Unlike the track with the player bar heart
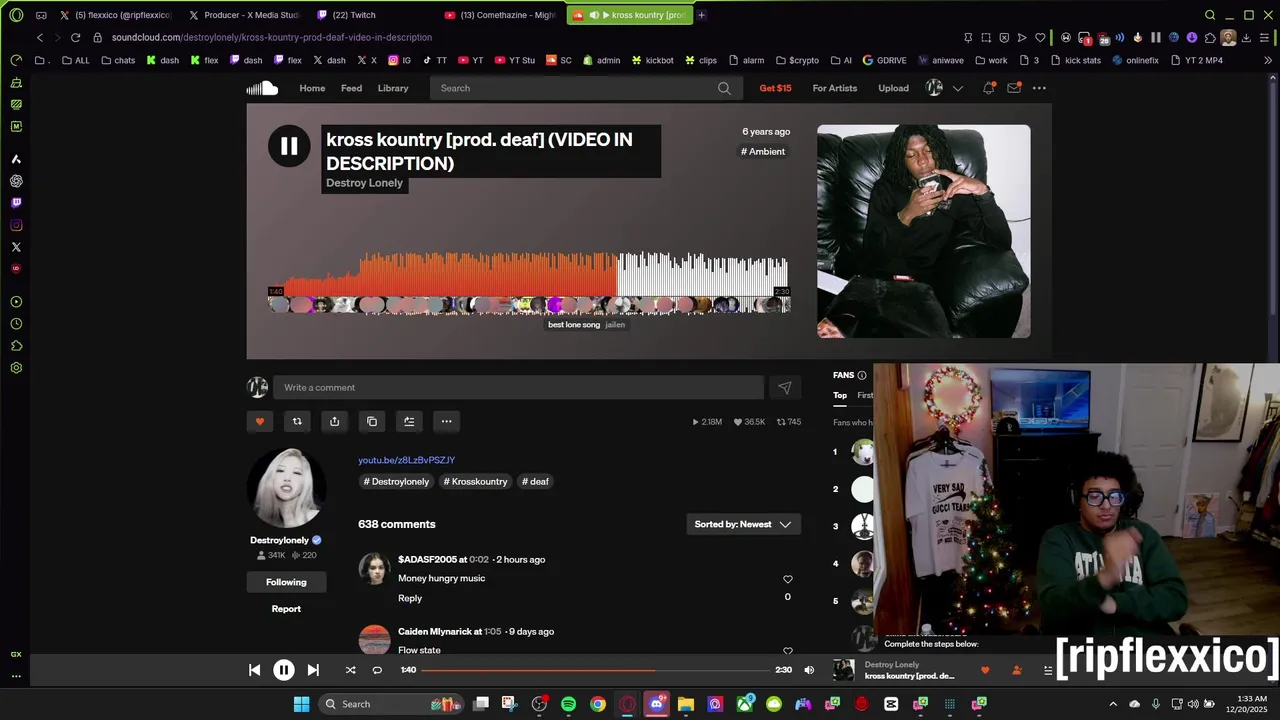 pos(985,670)
